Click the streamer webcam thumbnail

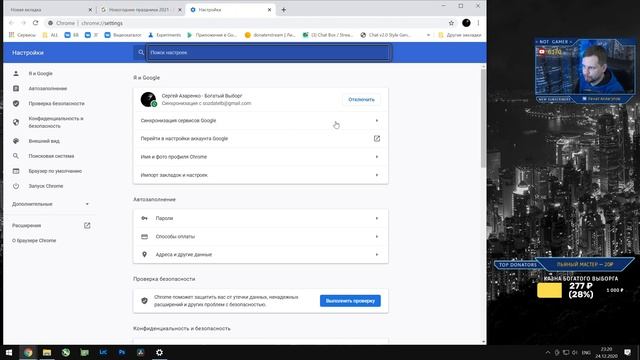[x=585, y=69]
